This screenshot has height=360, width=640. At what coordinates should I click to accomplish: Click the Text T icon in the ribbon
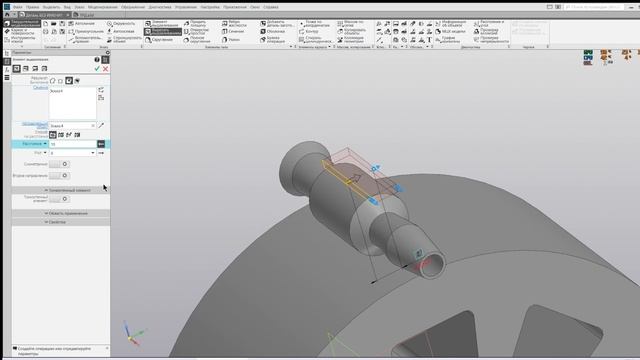tap(429, 40)
